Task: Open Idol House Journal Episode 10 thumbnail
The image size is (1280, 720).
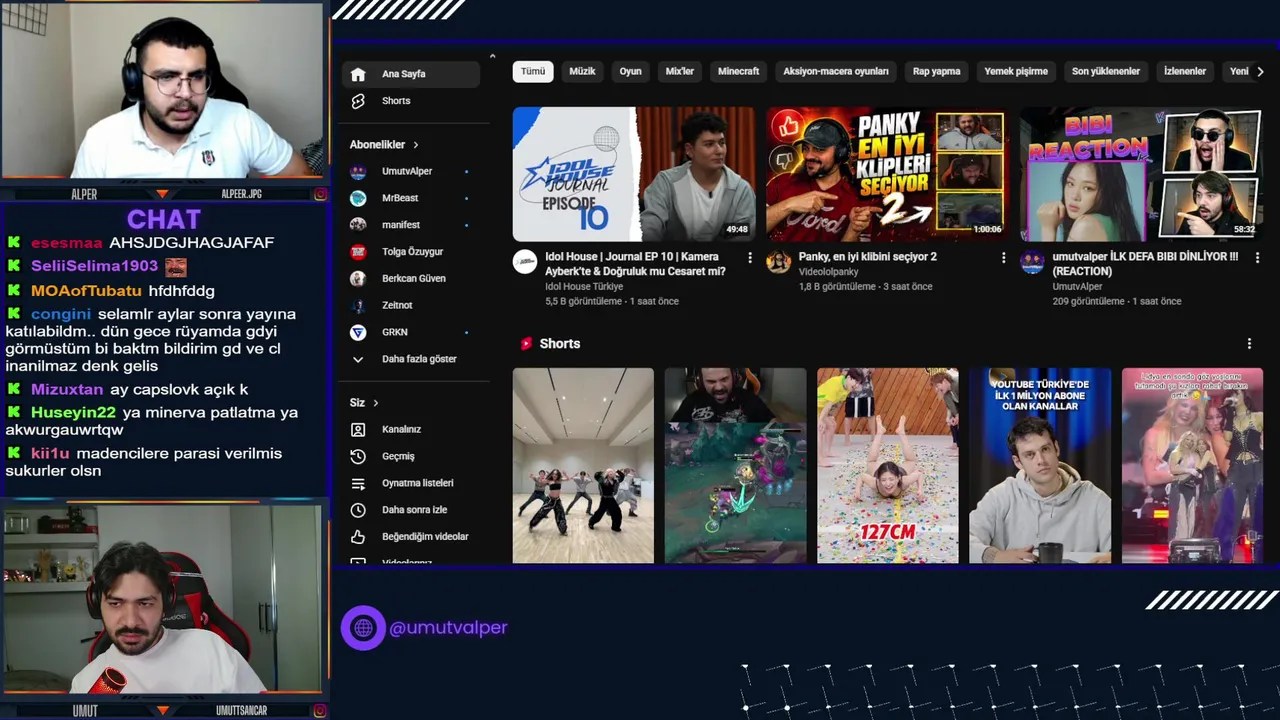Action: point(634,175)
